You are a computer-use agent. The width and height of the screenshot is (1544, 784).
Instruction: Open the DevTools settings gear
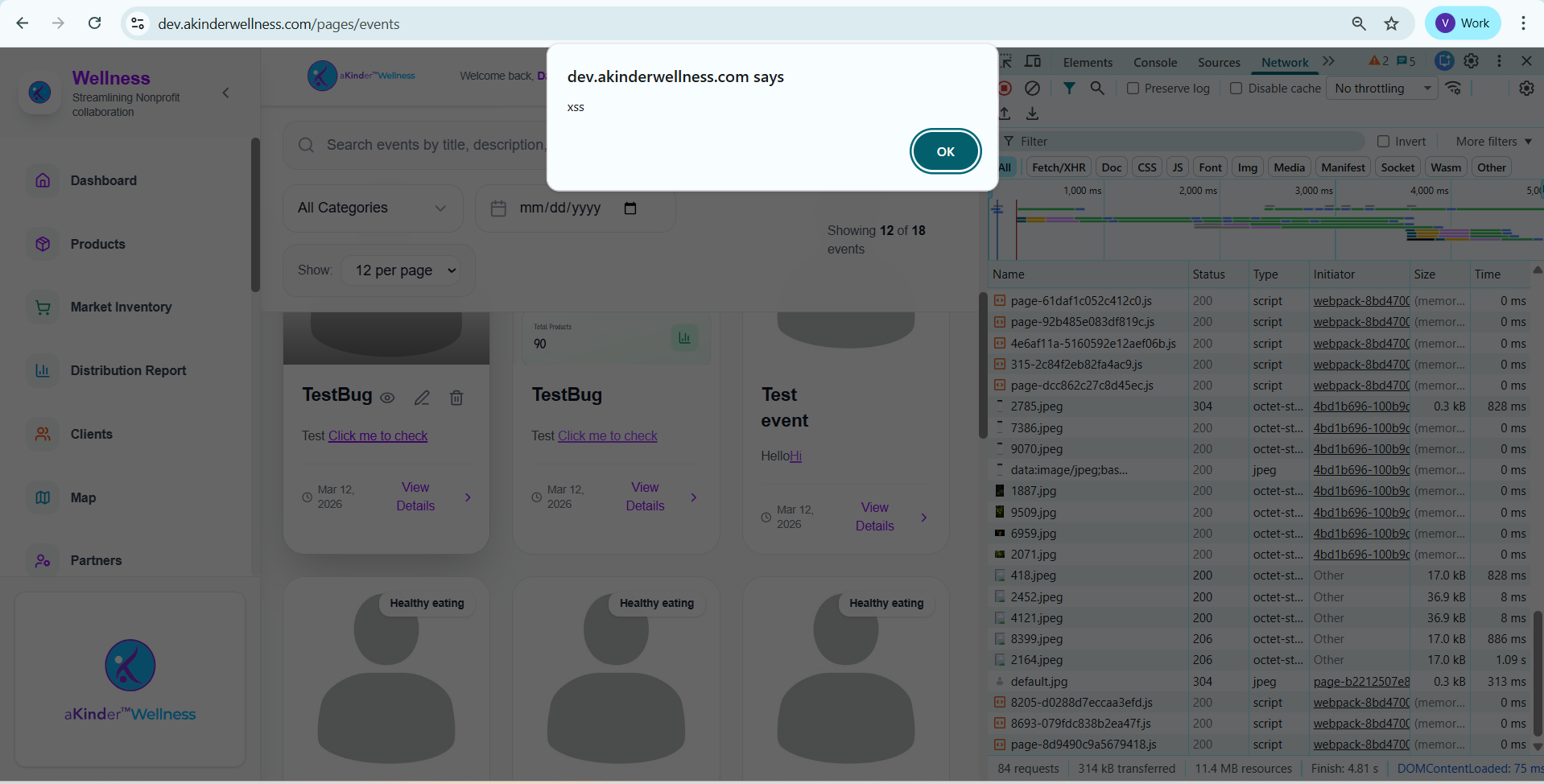click(1471, 61)
